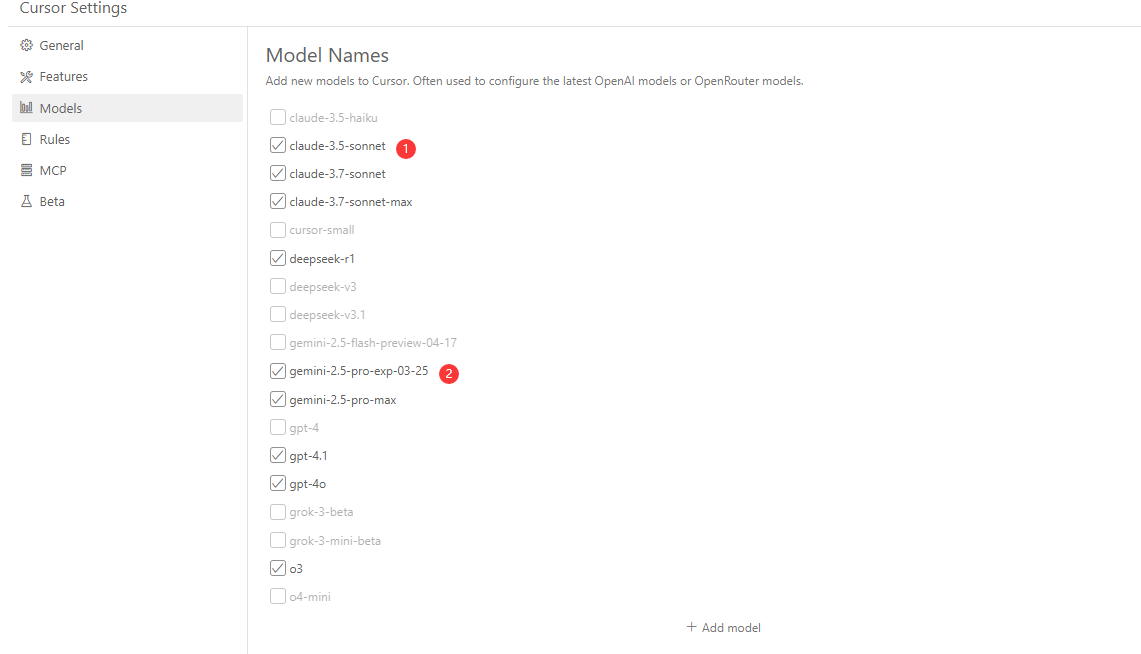Click the gemini-2.5-pro-exp-03-25 label text
The height and width of the screenshot is (654, 1141).
click(x=359, y=371)
